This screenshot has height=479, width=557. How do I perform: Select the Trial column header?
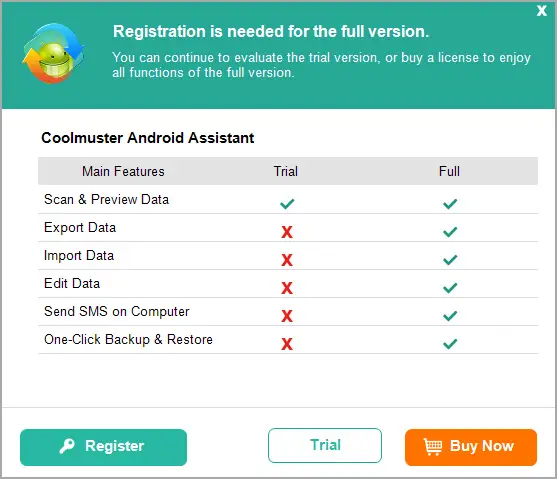point(286,171)
